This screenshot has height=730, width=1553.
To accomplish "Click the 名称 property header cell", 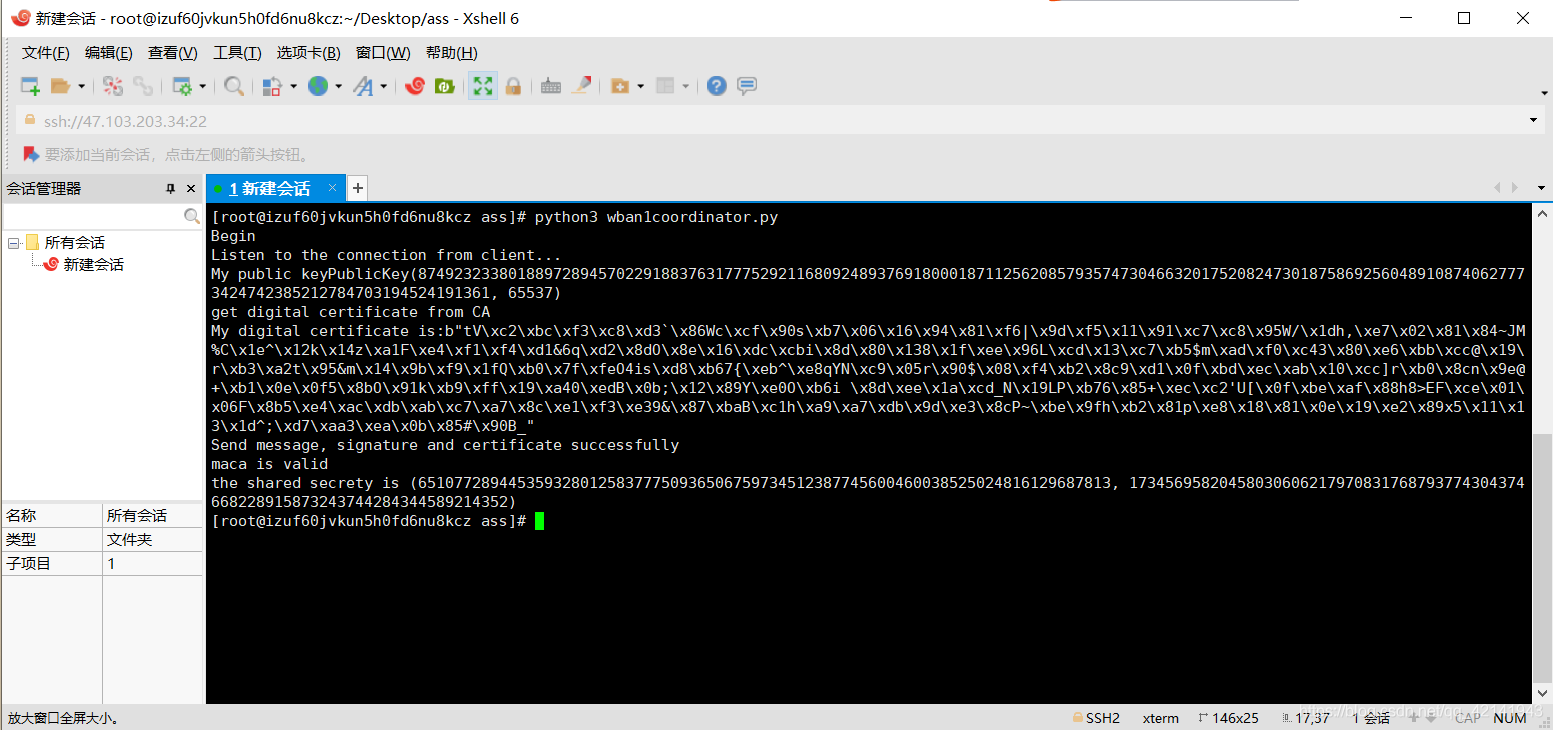I will click(x=52, y=516).
